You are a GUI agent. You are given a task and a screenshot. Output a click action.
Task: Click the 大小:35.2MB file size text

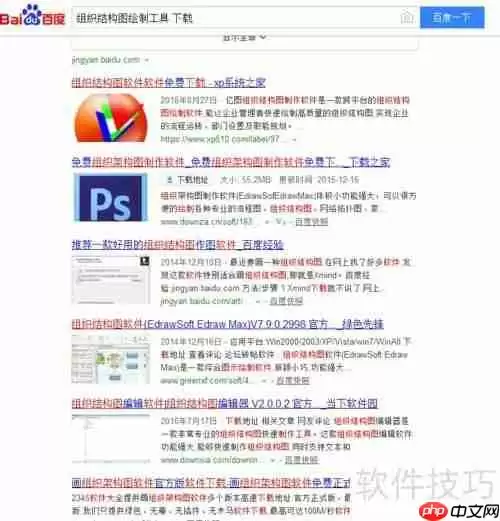coord(246,181)
